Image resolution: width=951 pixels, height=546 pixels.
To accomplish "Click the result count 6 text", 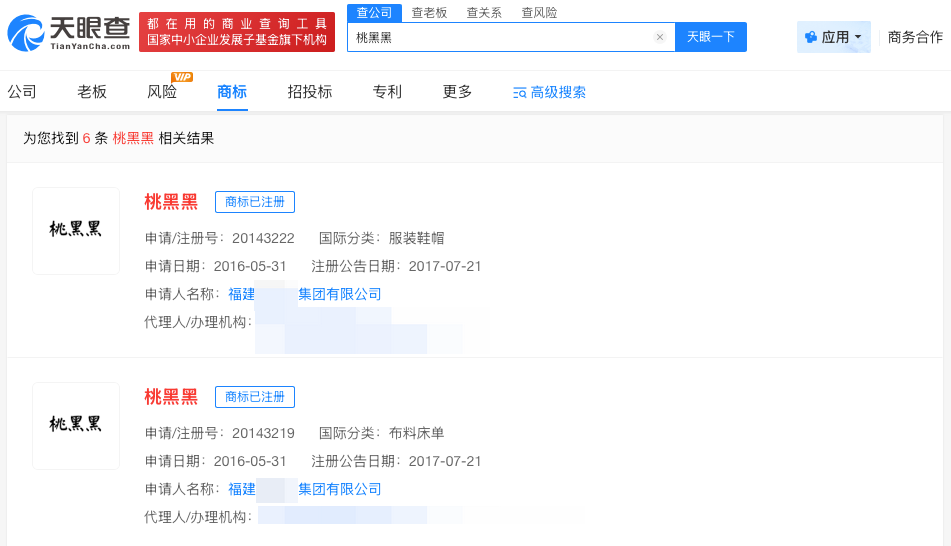I will pos(87,138).
